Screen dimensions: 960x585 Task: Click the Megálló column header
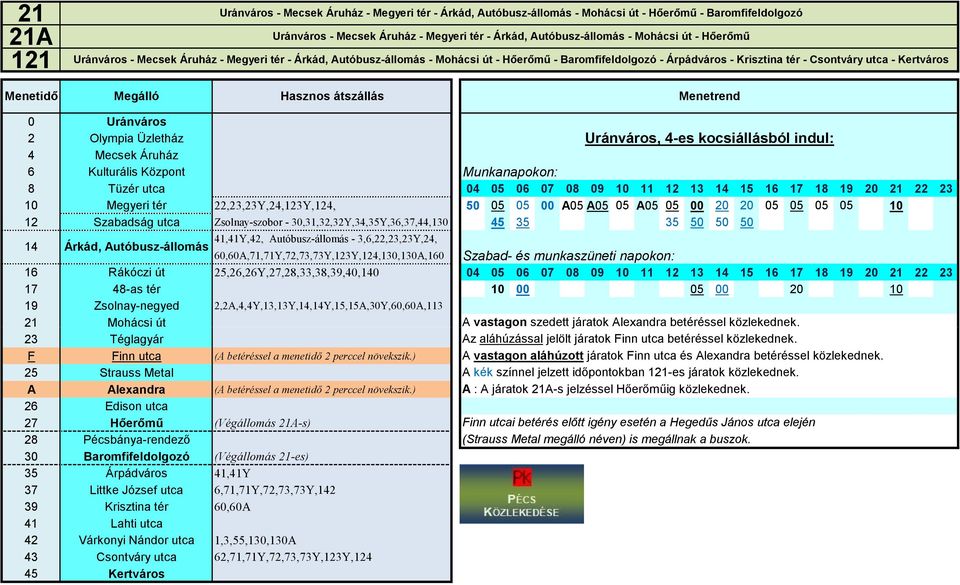[x=136, y=96]
